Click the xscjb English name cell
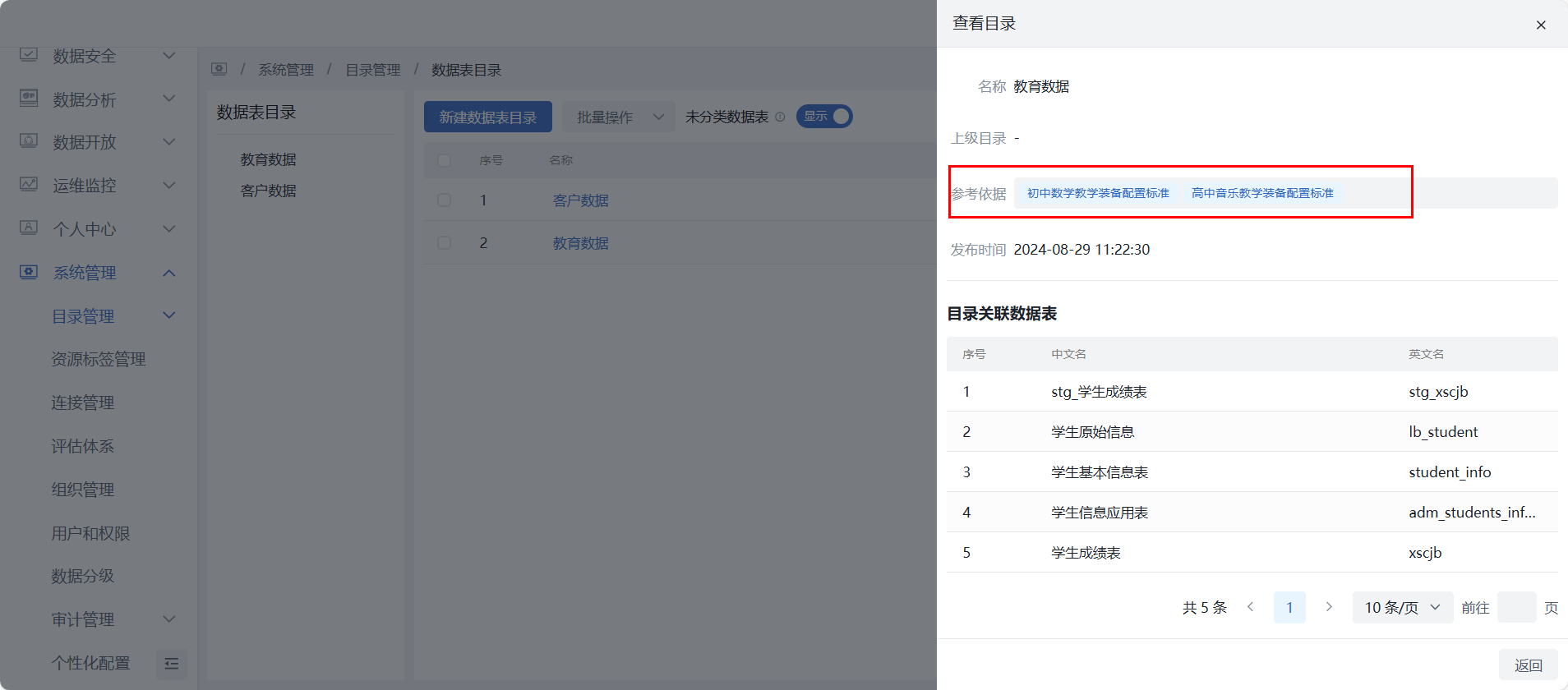 point(1425,553)
